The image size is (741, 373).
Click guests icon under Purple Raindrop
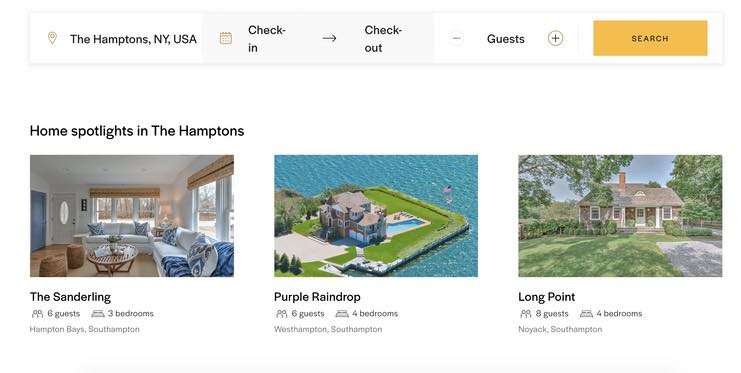(x=282, y=313)
